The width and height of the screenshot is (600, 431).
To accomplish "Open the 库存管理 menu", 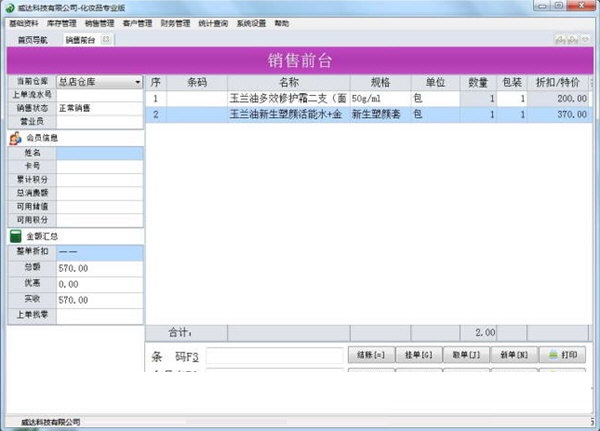I will (62, 23).
